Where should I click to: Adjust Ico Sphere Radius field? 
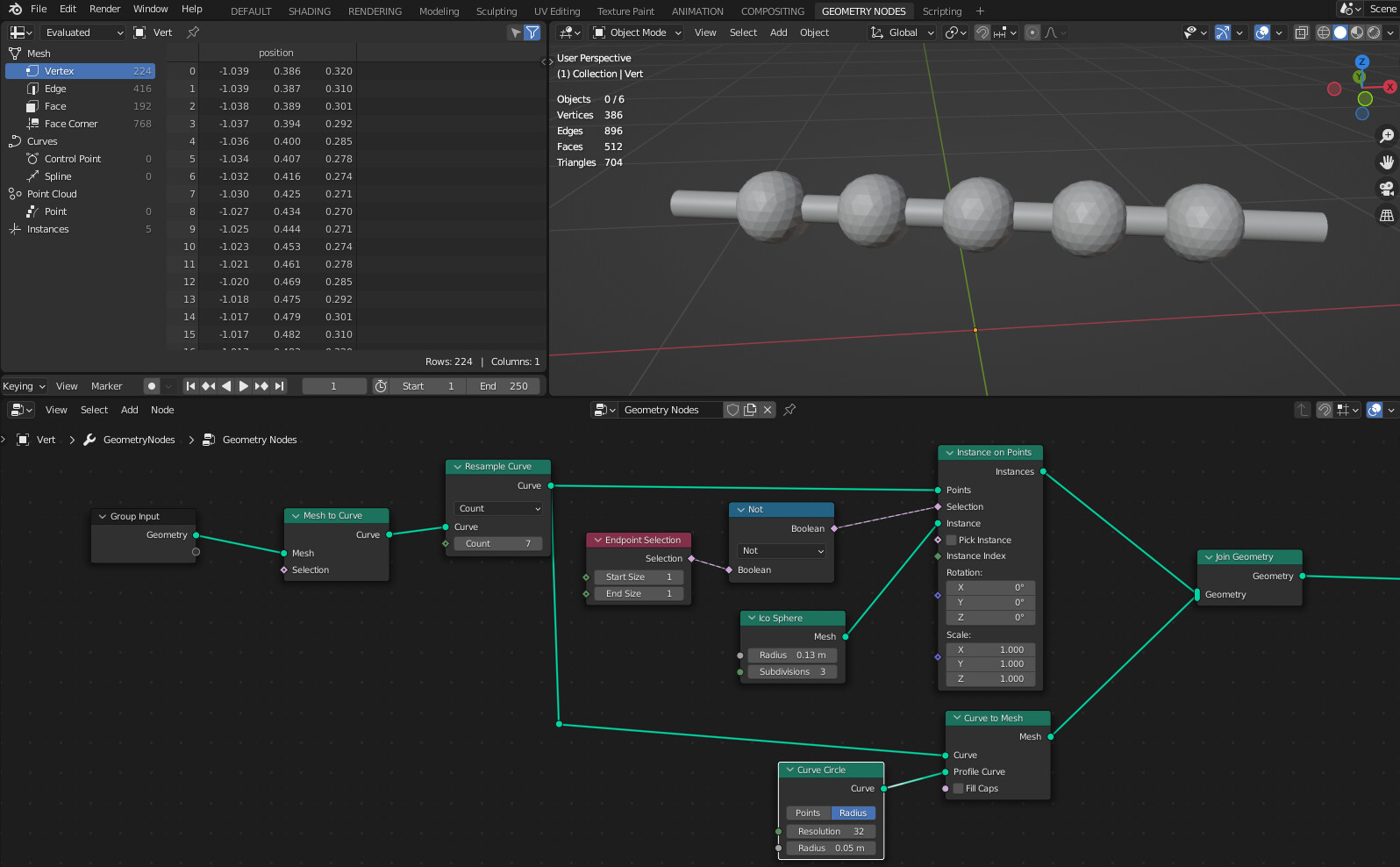point(792,656)
